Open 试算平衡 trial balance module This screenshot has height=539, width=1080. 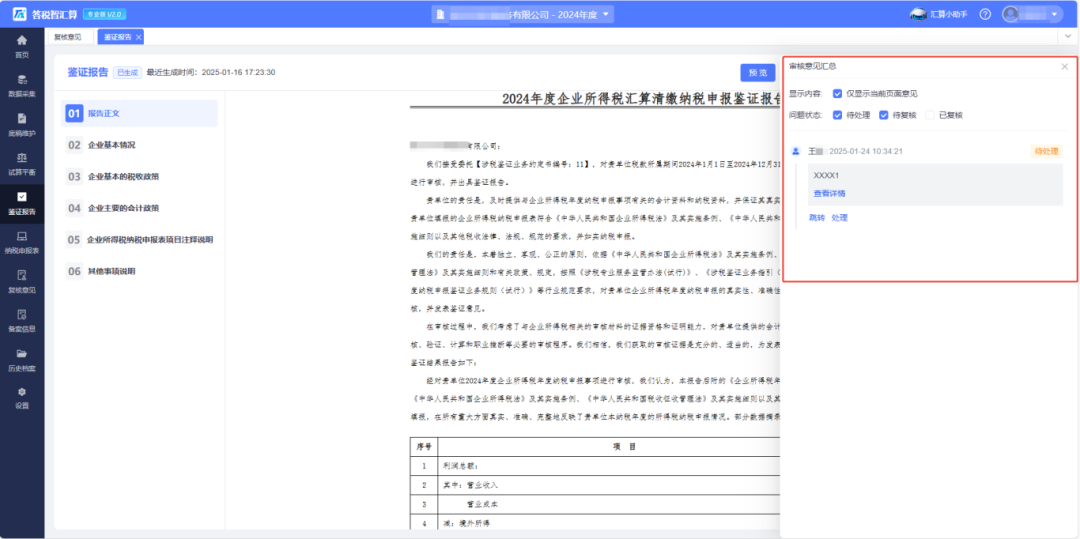tap(22, 163)
